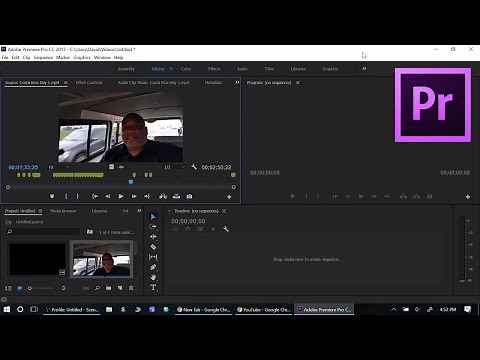Click the Insert button in Source monitor
Viewport: 480px width, 360px height.
pyautogui.click(x=163, y=196)
